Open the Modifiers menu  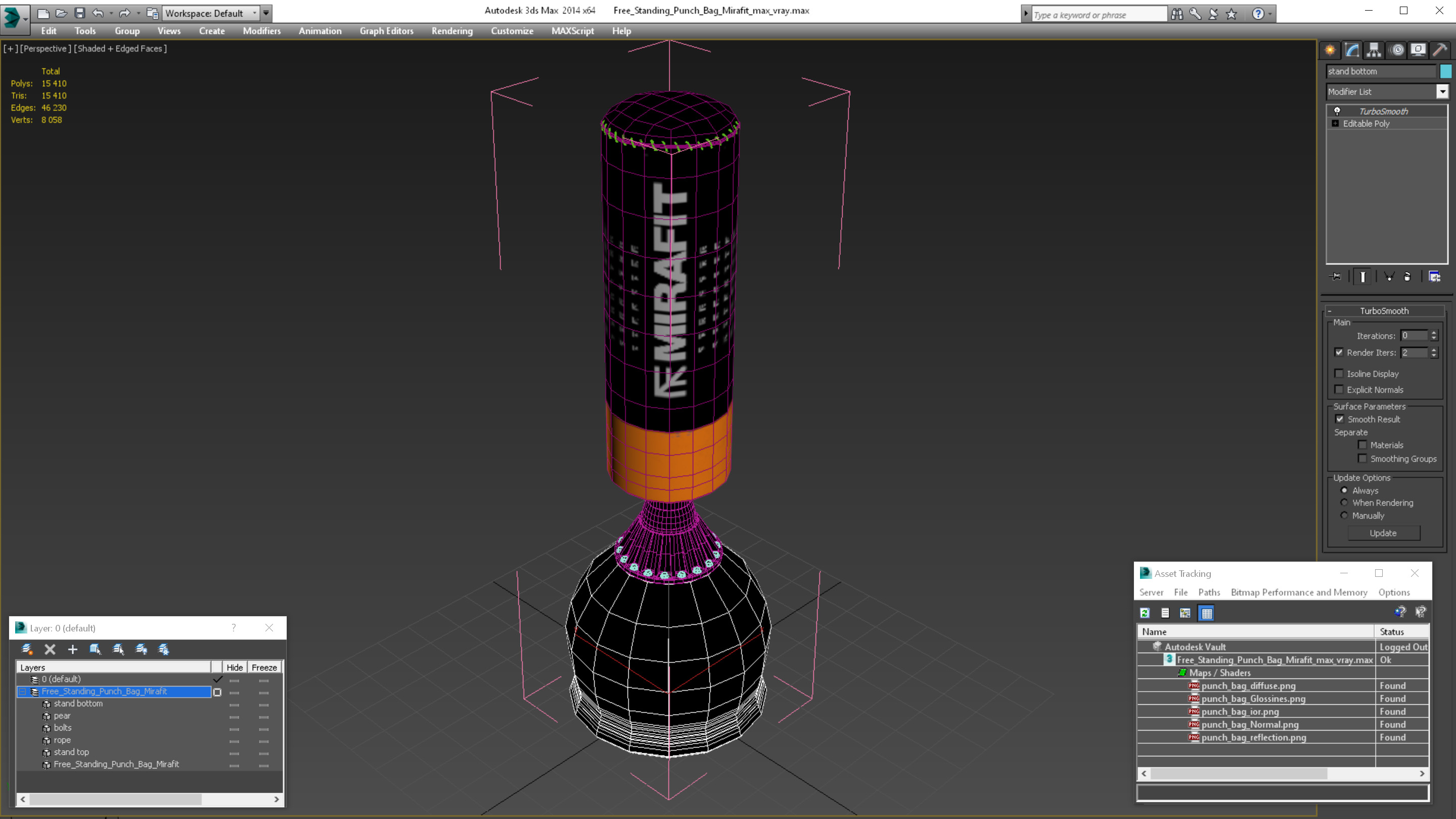coord(262,31)
